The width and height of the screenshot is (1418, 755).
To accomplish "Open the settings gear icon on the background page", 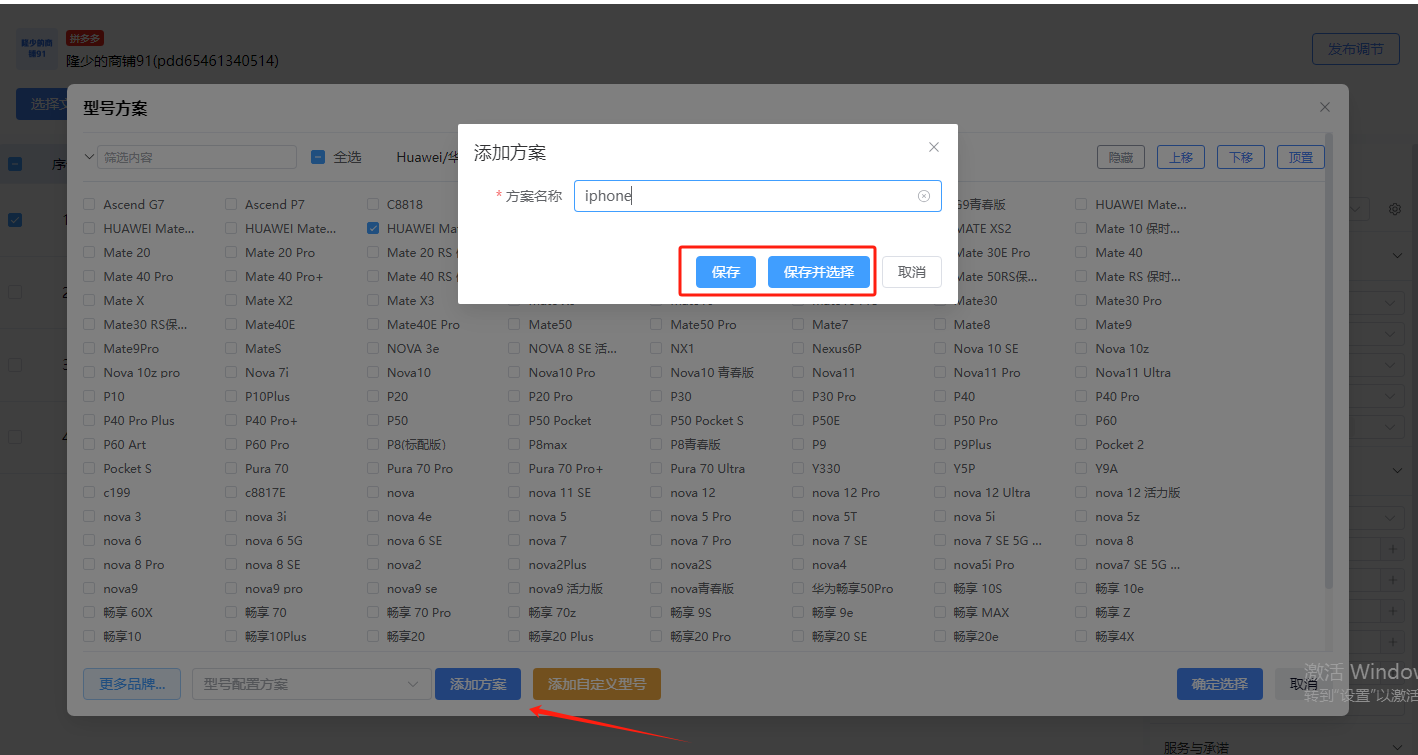I will tap(1395, 209).
